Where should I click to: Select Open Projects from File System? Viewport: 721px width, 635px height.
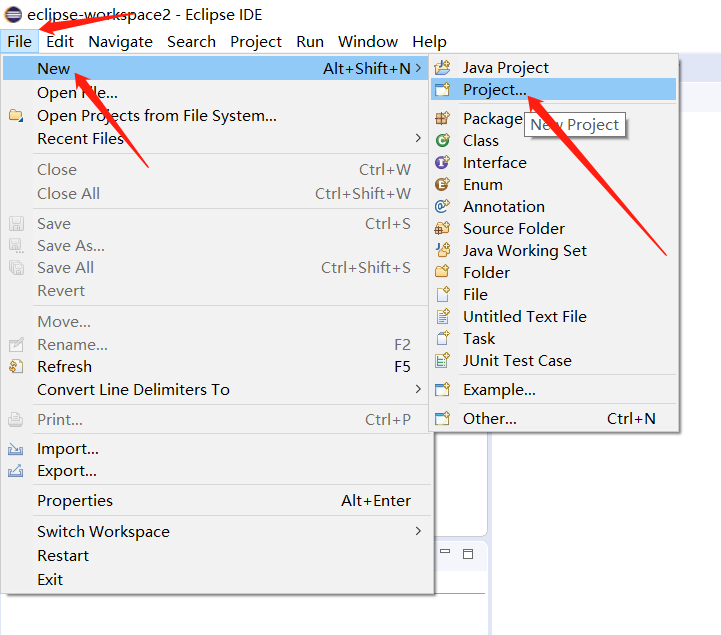pos(157,116)
